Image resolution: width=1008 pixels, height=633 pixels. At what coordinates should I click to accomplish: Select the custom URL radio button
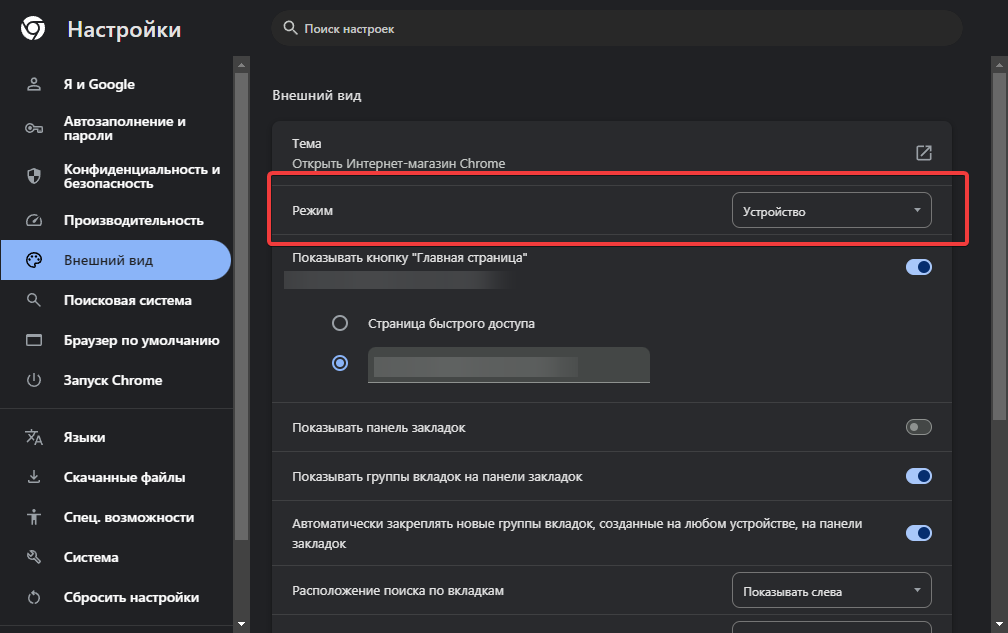coord(339,363)
